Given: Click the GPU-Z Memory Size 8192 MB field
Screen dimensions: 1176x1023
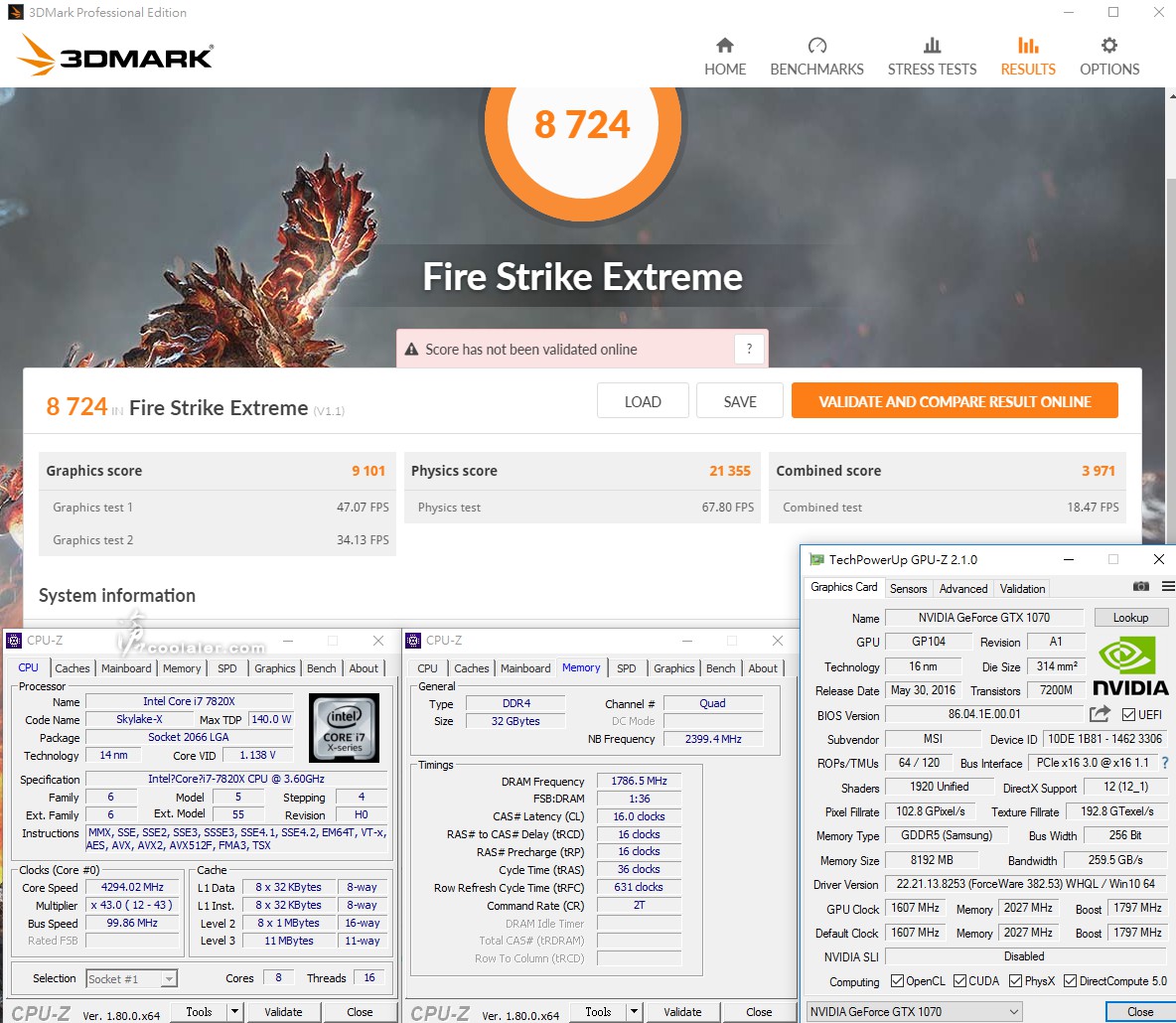Looking at the screenshot, I should [932, 859].
